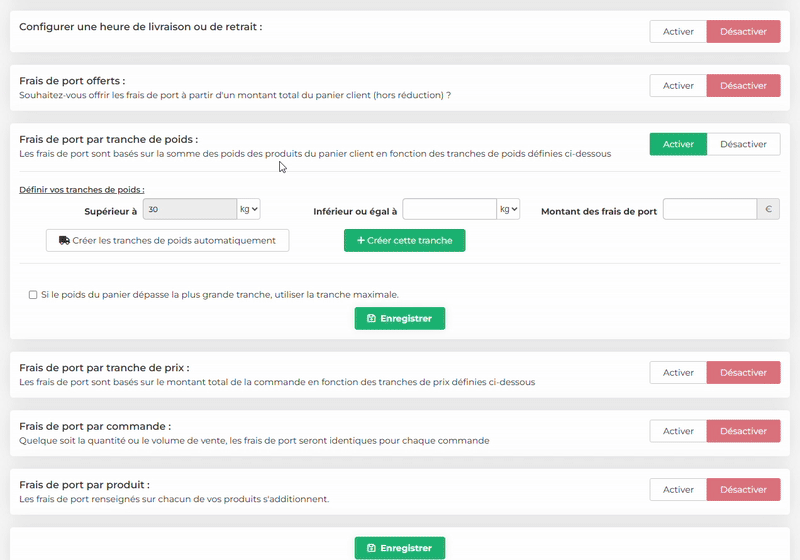Click the Inférieur ou égal à weight field
Image resolution: width=800 pixels, height=560 pixels.
click(449, 210)
